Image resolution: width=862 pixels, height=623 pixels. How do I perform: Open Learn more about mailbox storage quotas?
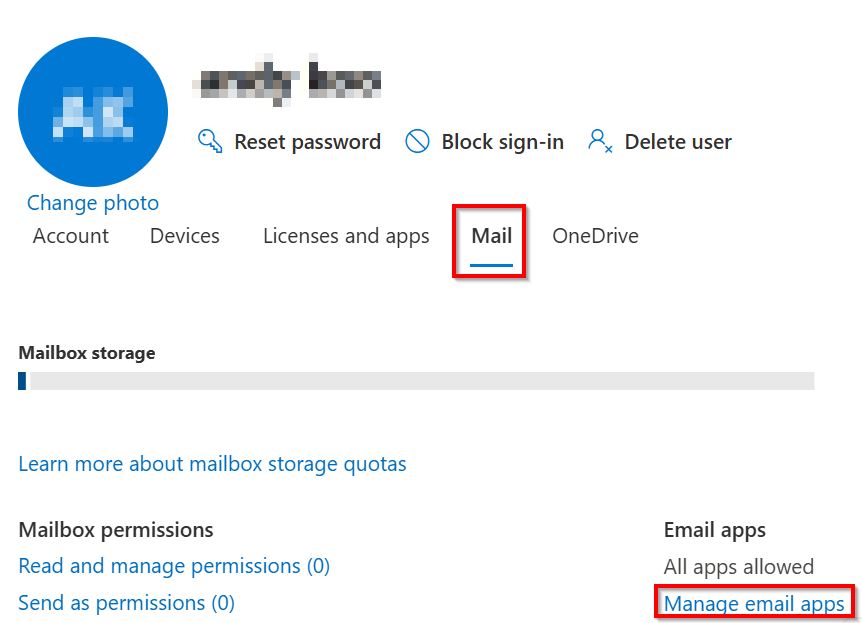212,464
